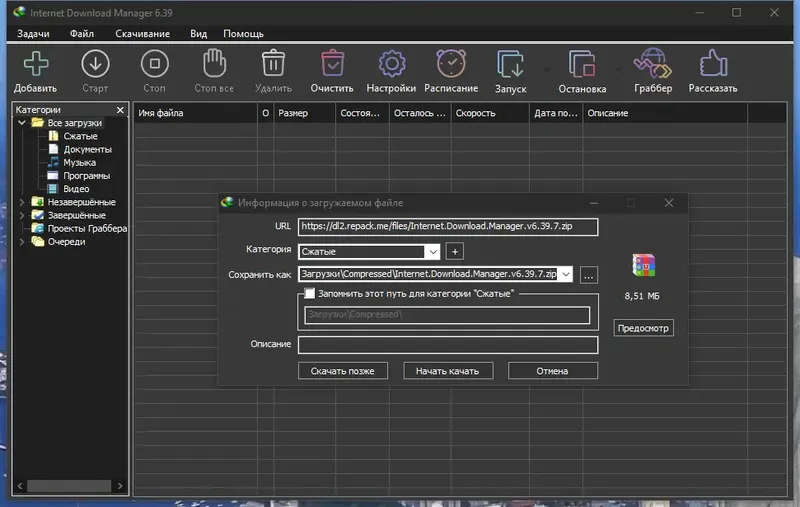The width and height of the screenshot is (800, 507).
Task: Click the Старт download toolbar icon
Action: (x=95, y=64)
